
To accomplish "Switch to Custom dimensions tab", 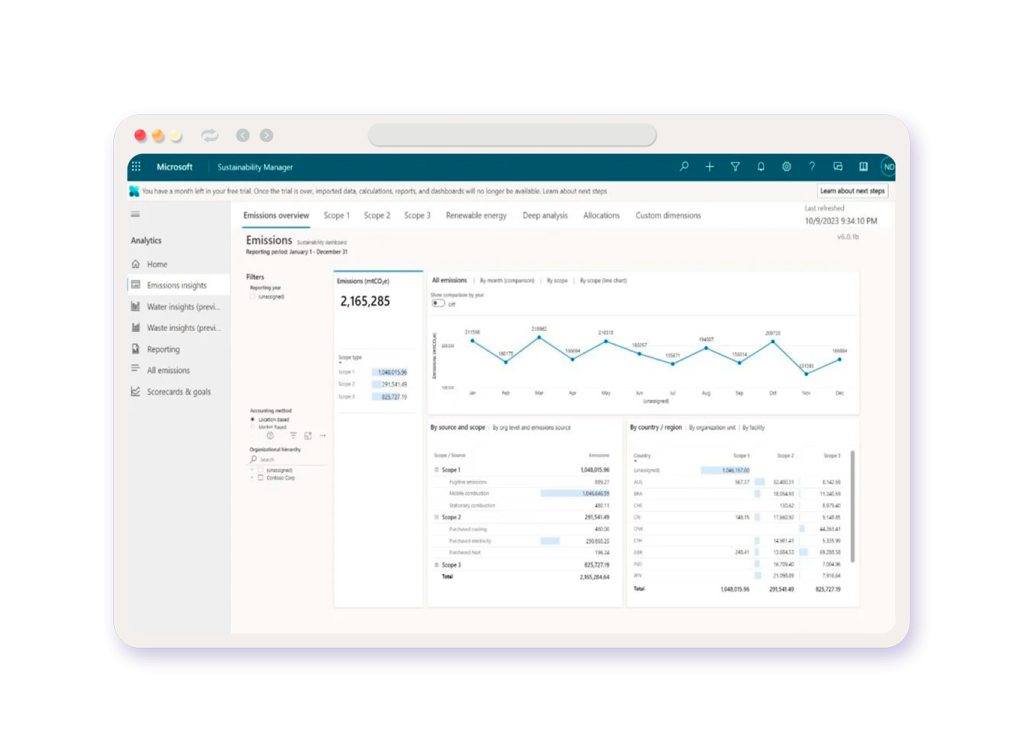I will (668, 215).
